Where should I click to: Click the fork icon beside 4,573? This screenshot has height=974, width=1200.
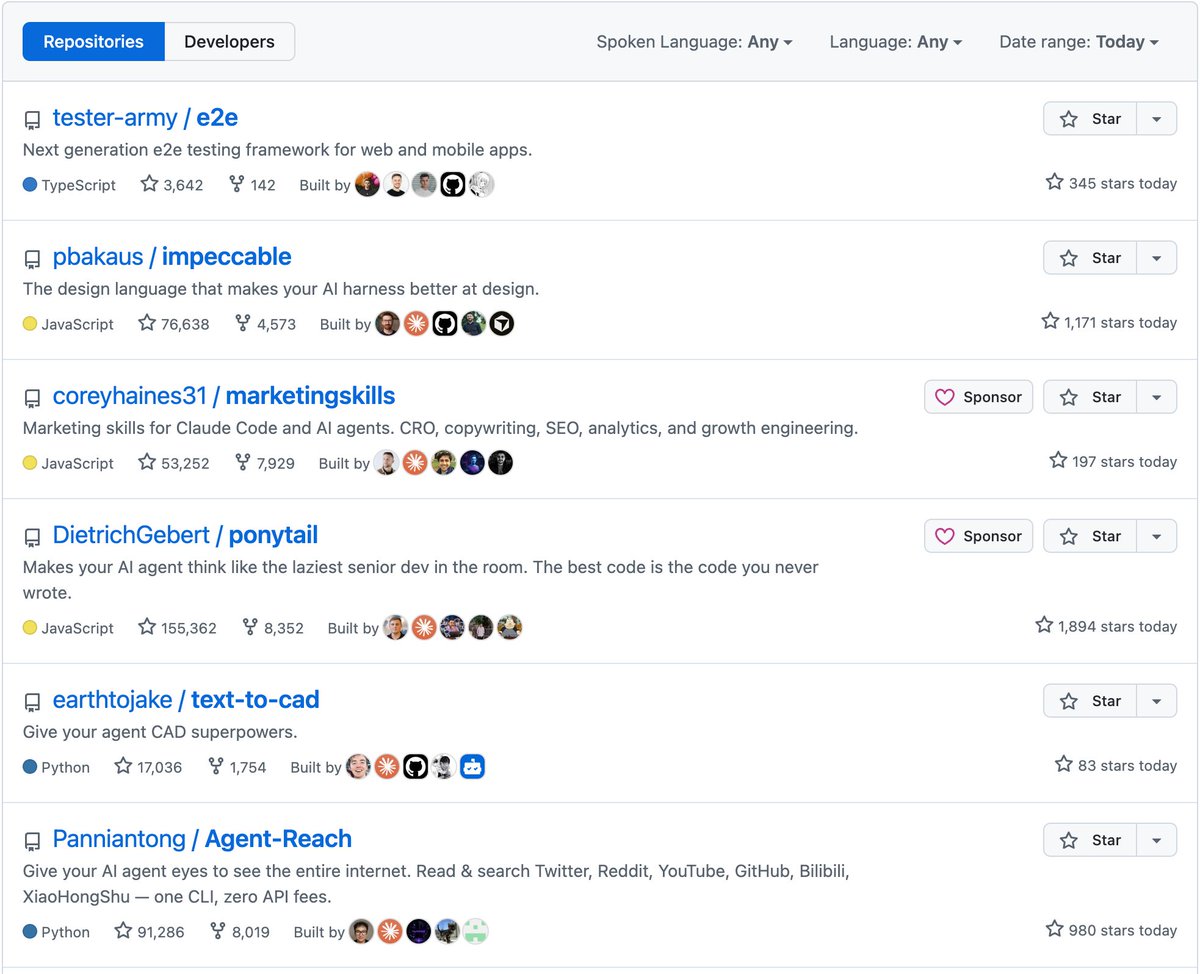[242, 323]
